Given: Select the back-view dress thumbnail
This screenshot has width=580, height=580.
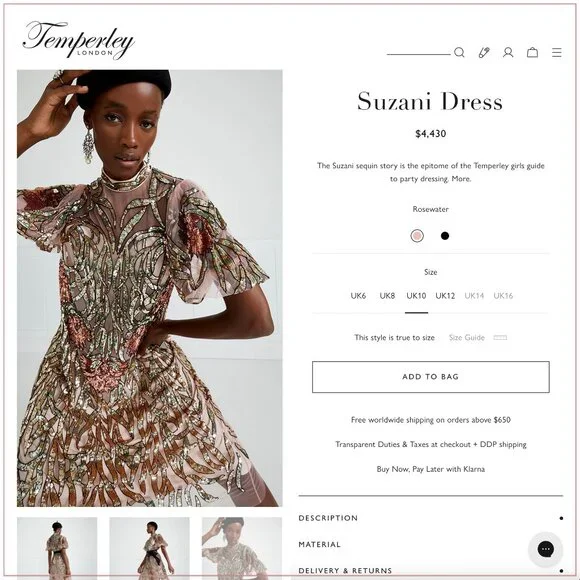Looking at the screenshot, I should point(57,548).
